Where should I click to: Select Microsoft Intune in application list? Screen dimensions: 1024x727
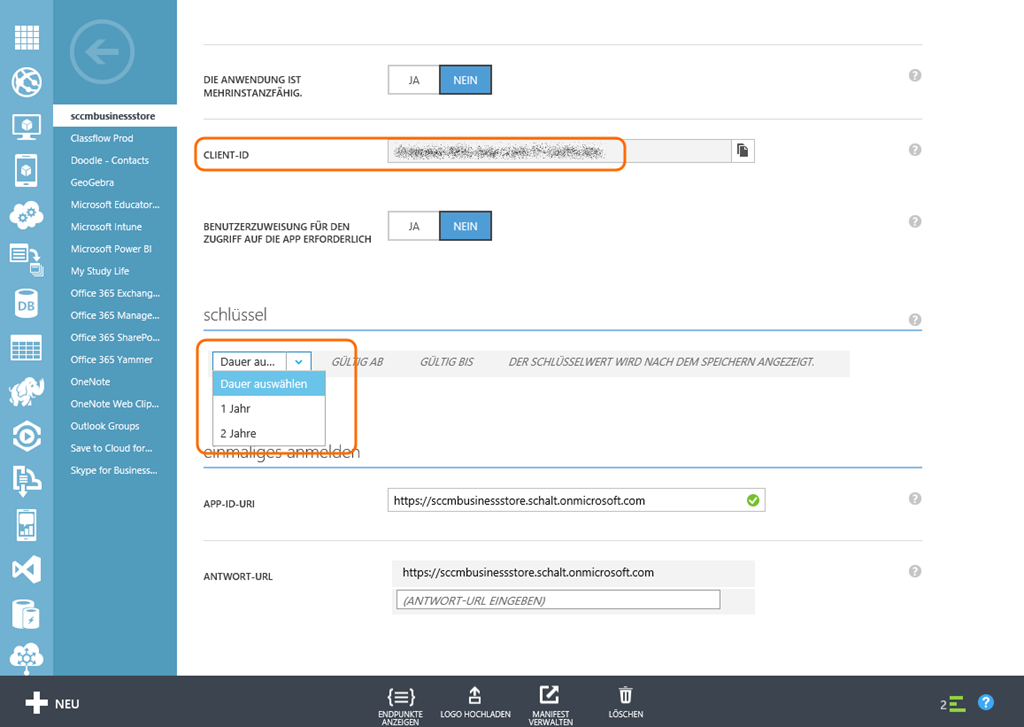[106, 227]
